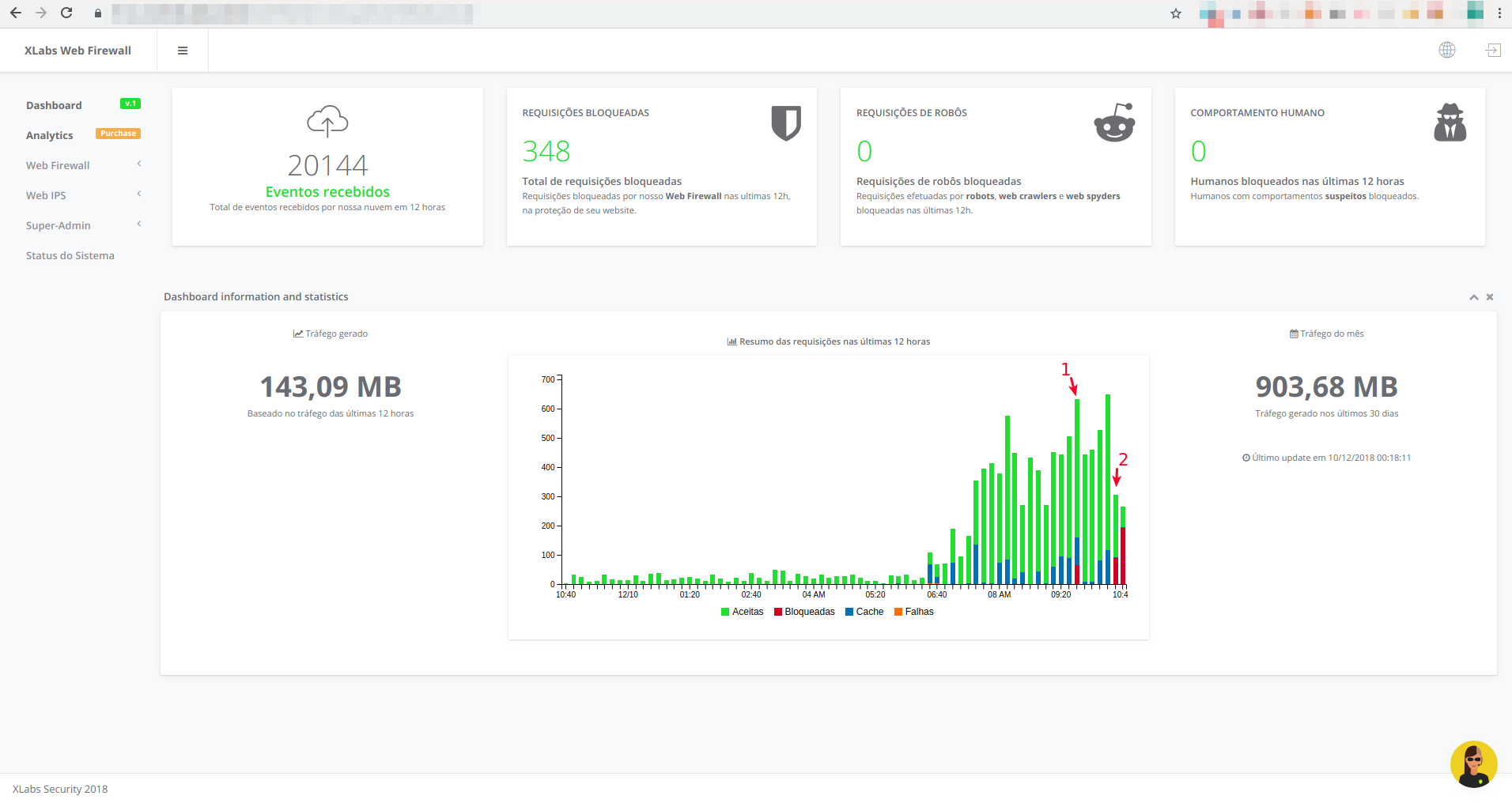The image size is (1512, 803).
Task: Toggle the Cache blue legend swatch
Action: coord(849,612)
